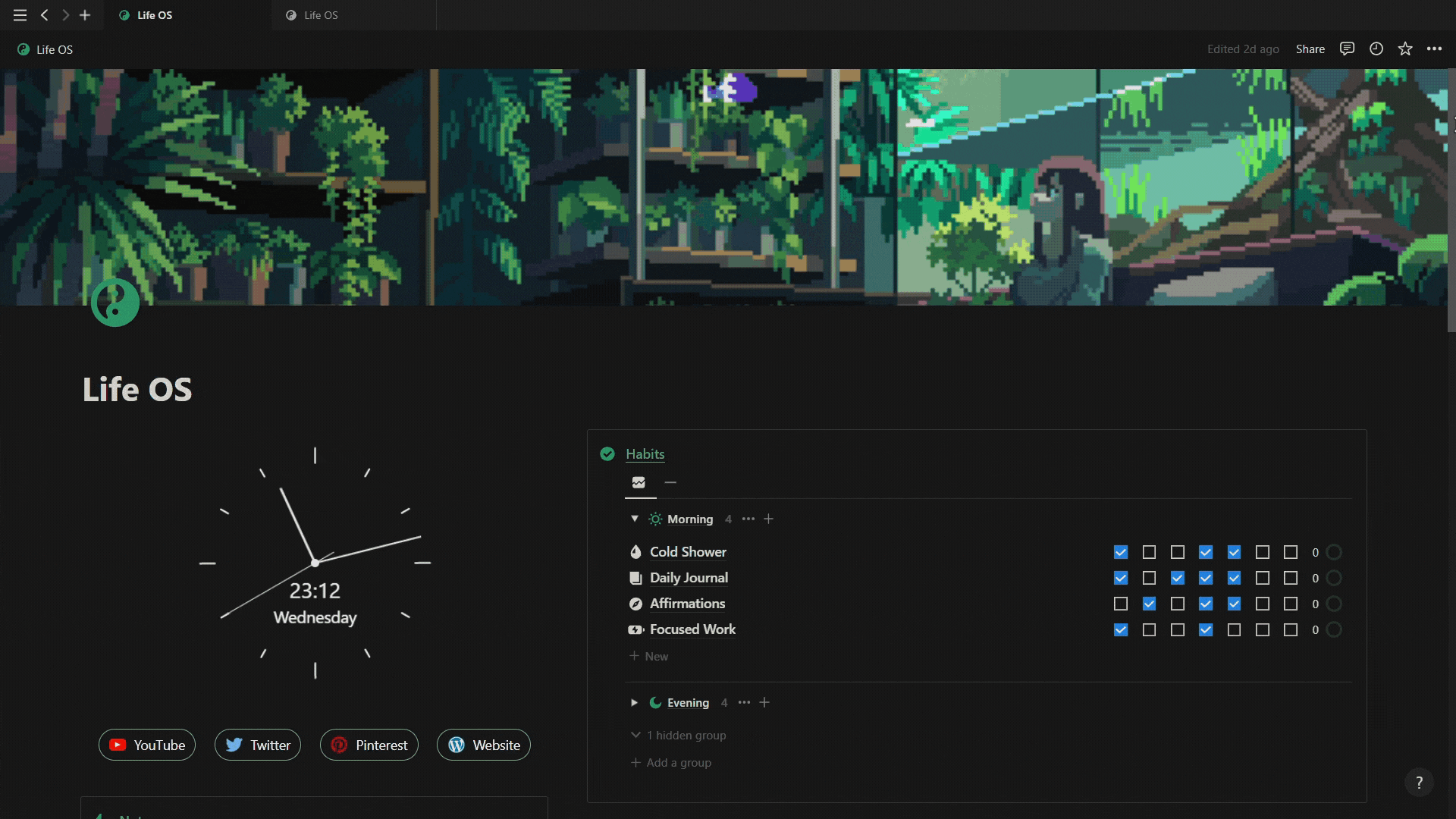Expand the Evening group
The image size is (1456, 819).
635,703
